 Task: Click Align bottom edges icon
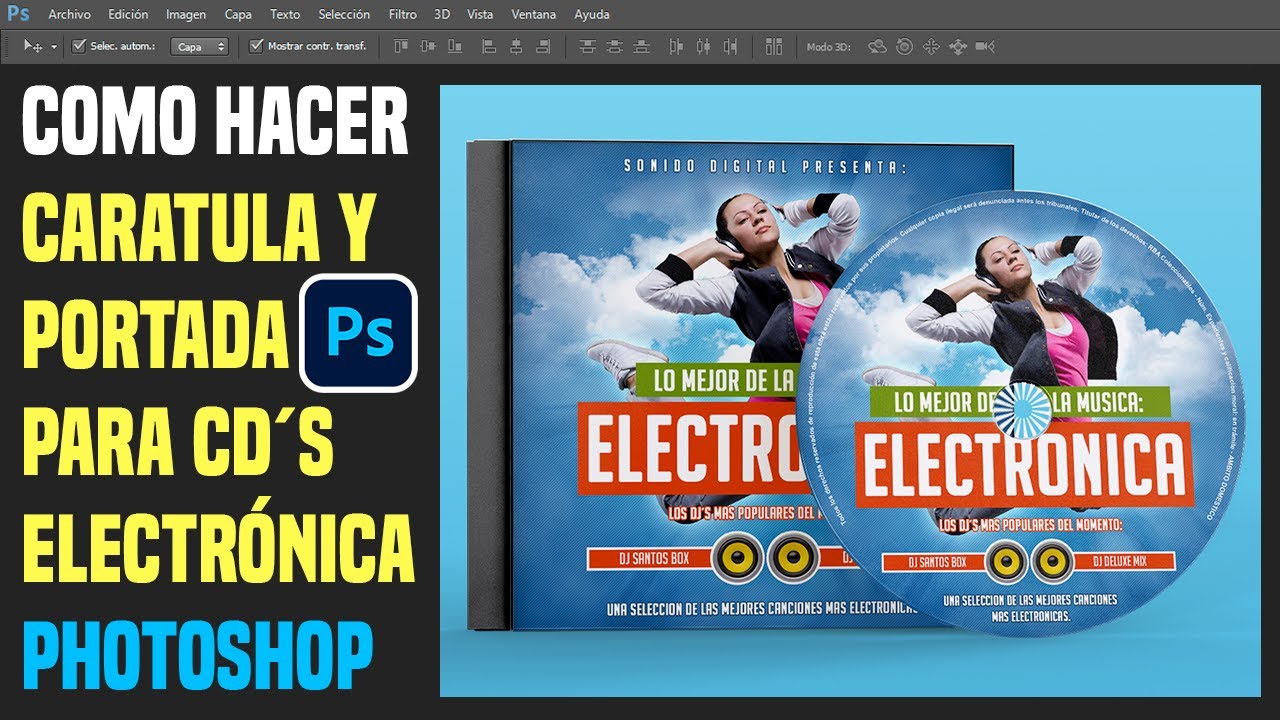[455, 46]
